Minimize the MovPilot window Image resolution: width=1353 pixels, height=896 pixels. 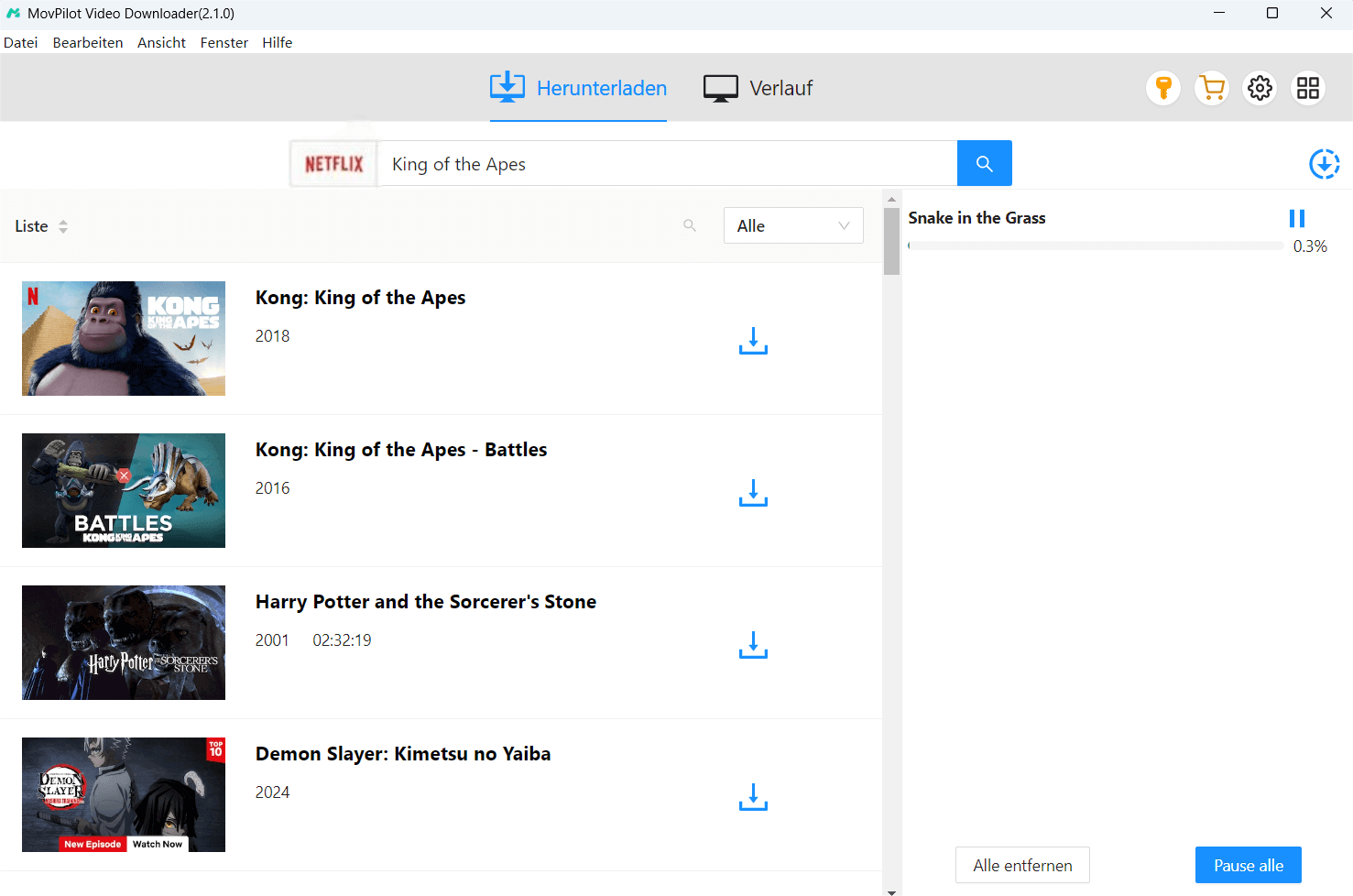click(x=1219, y=13)
